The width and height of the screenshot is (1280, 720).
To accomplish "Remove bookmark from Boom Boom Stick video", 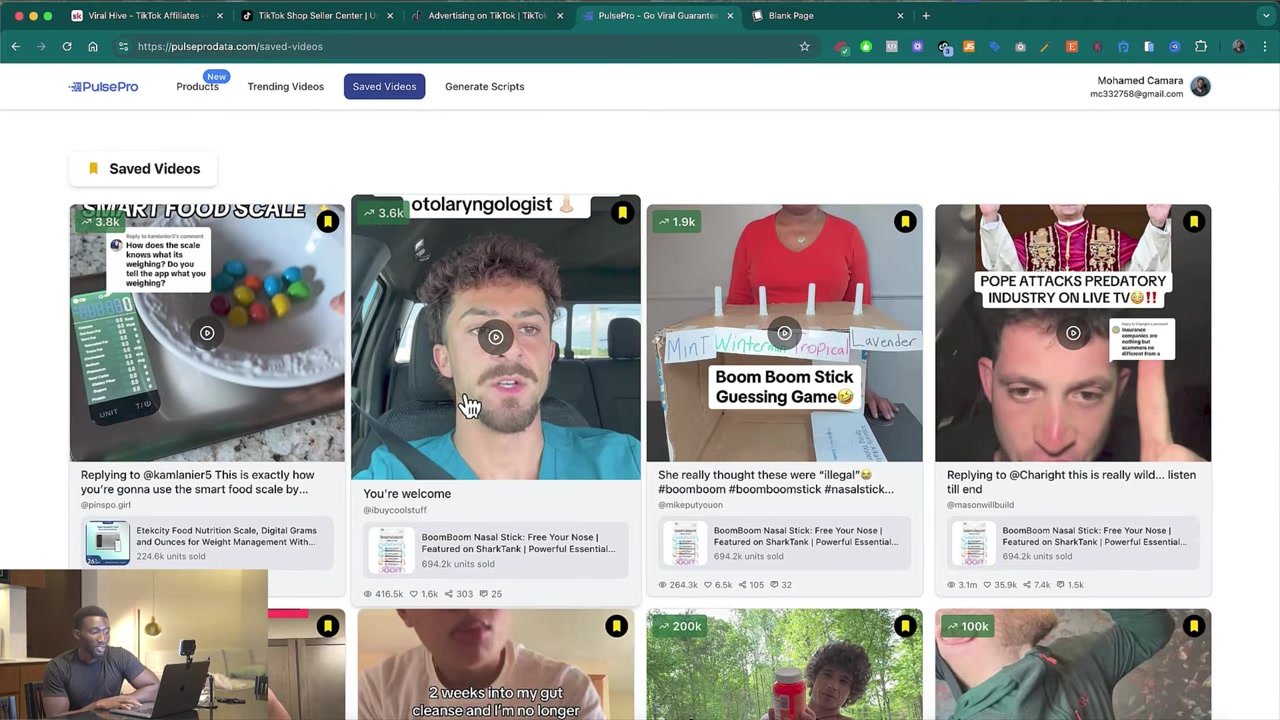I will [x=905, y=222].
